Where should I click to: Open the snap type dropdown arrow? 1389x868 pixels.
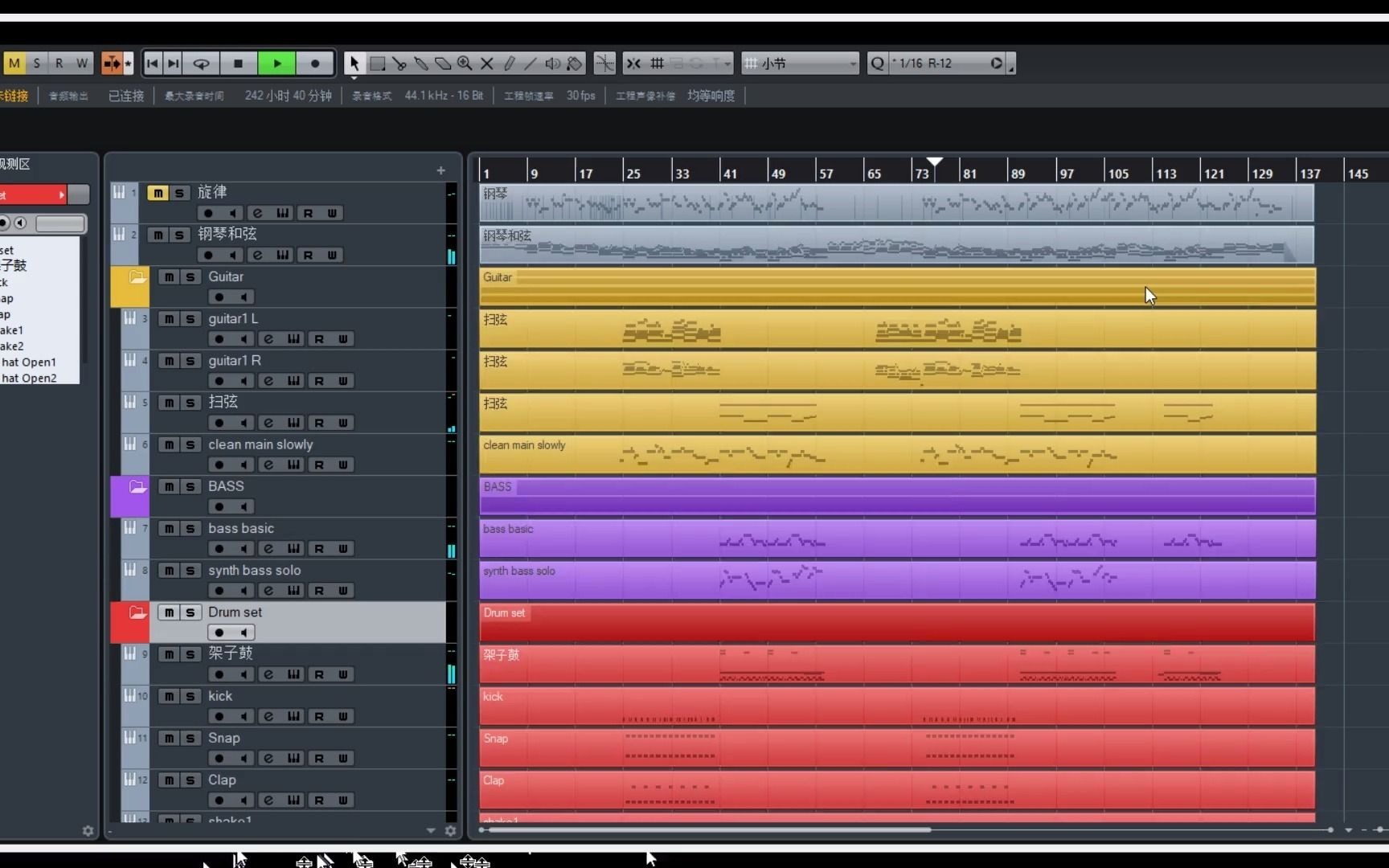727,63
